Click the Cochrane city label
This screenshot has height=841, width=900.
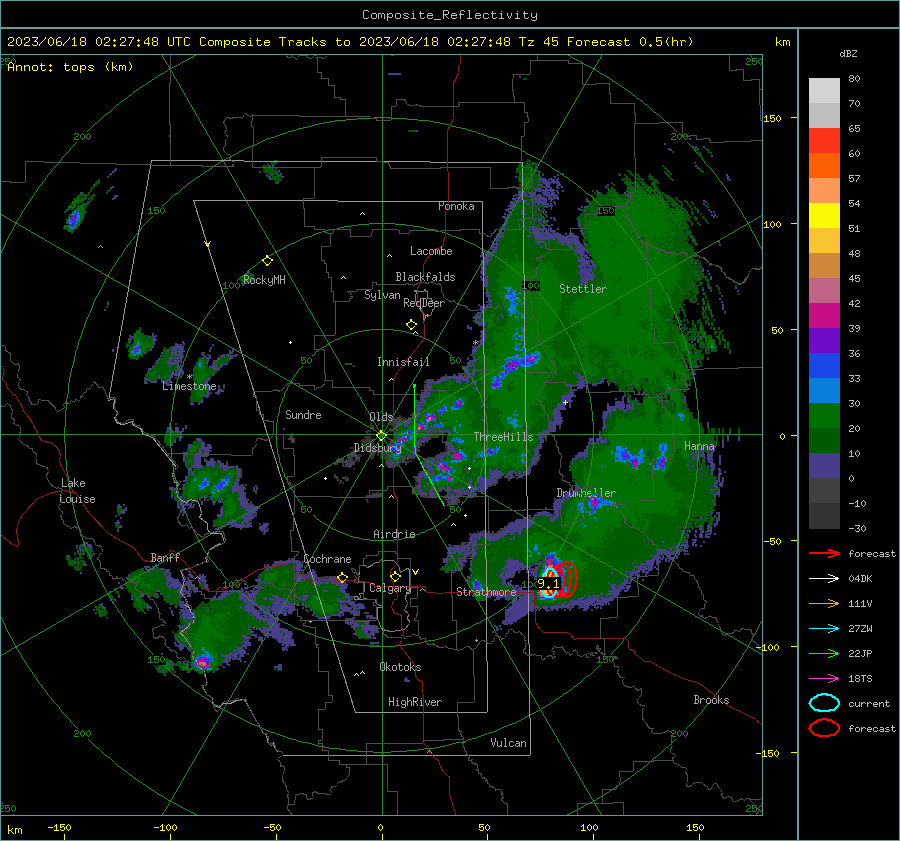pos(327,559)
